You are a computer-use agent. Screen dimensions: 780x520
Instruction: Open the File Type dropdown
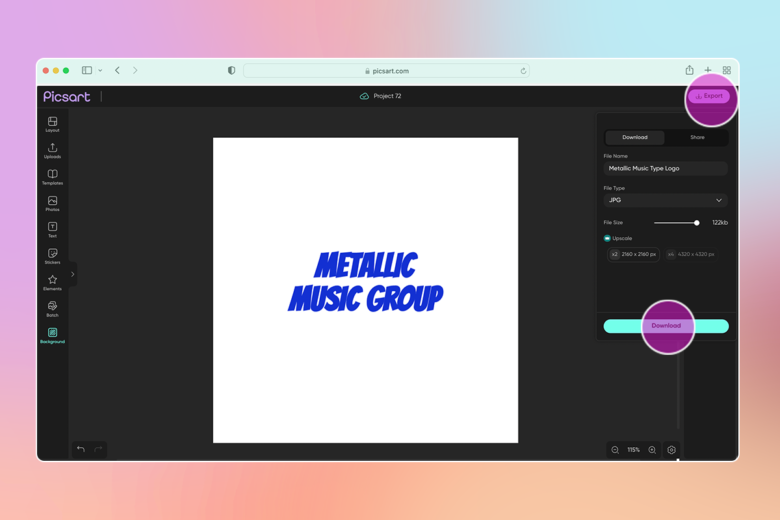tap(666, 200)
